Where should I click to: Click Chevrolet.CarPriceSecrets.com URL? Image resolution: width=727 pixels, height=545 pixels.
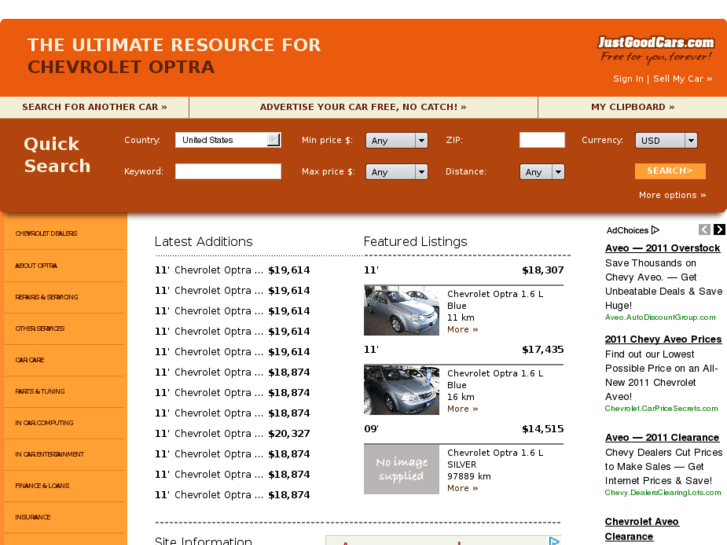pyautogui.click(x=661, y=409)
